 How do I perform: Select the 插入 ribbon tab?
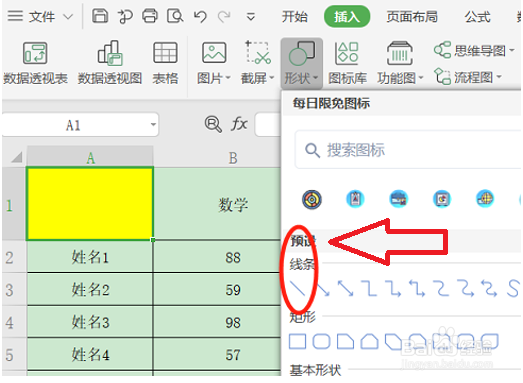(347, 16)
